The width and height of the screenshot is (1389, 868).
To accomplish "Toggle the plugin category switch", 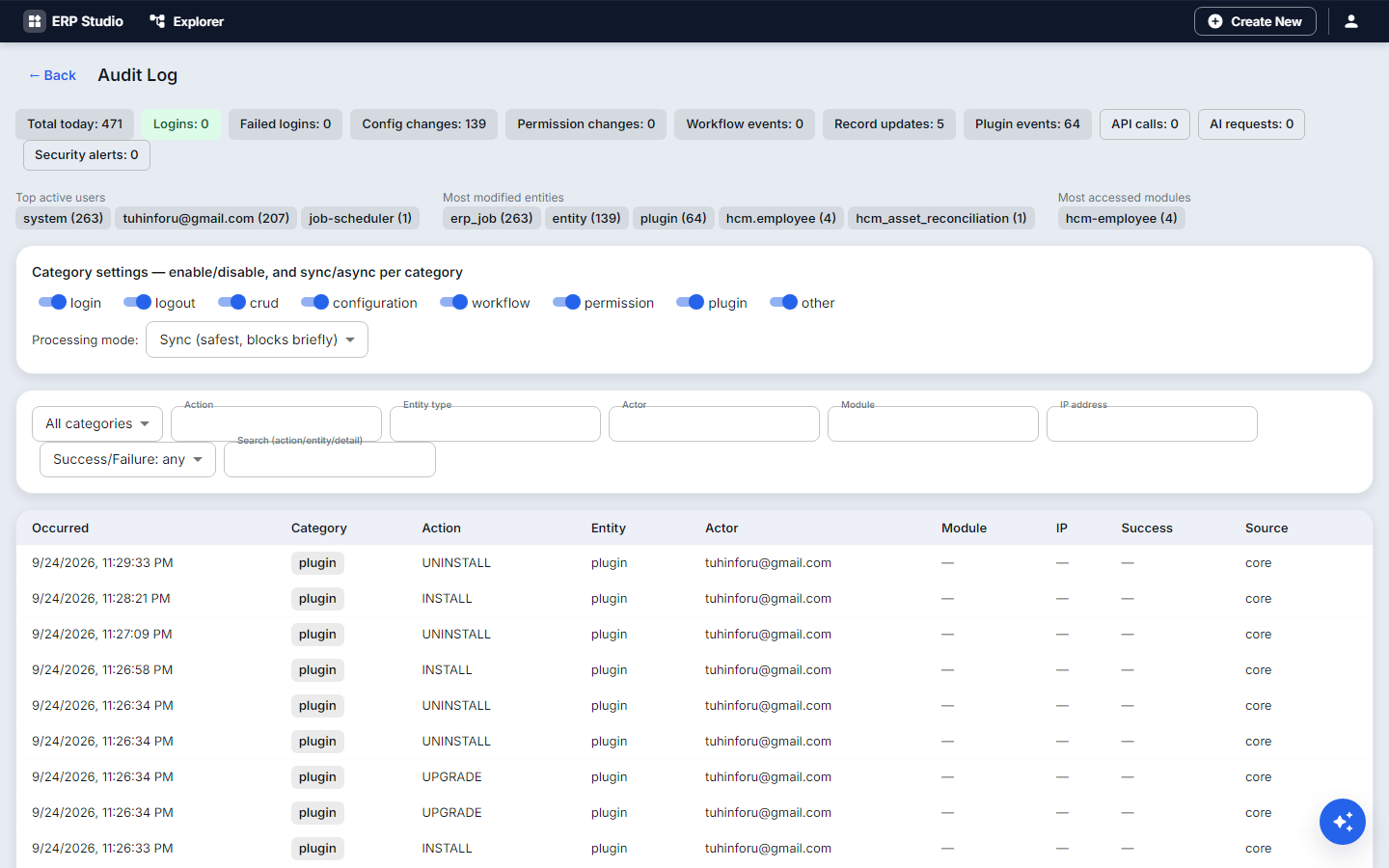I will 691,302.
